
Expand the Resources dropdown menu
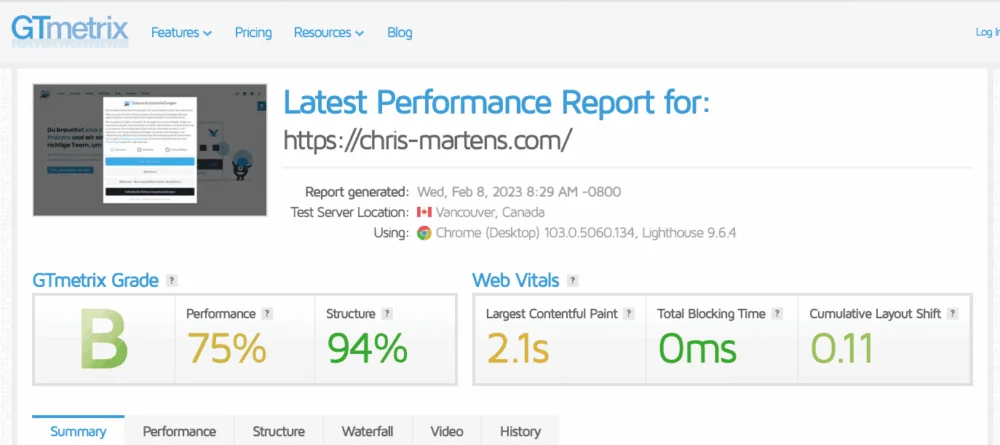(329, 32)
